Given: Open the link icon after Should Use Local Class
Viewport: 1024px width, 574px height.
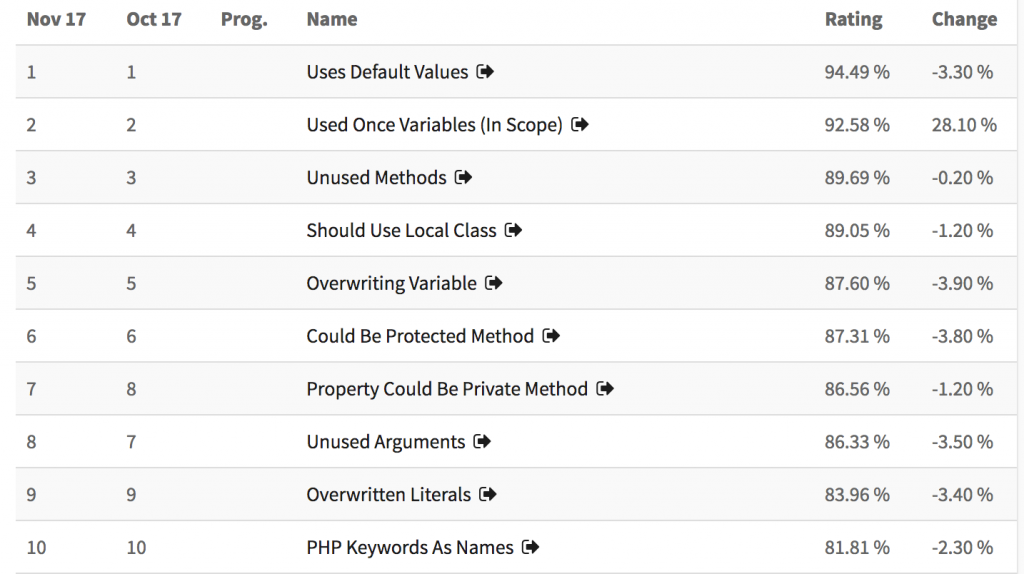Looking at the screenshot, I should pos(513,230).
